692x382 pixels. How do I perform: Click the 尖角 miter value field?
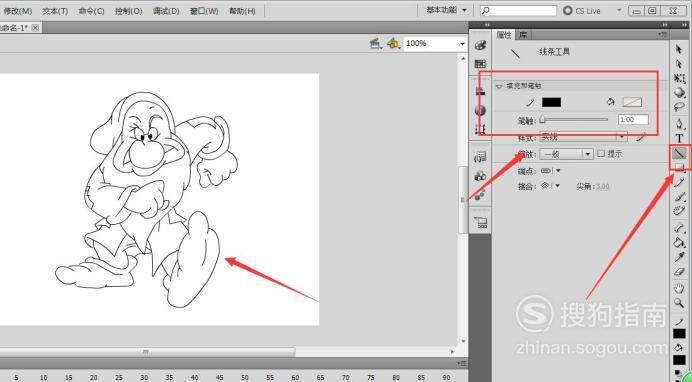pyautogui.click(x=602, y=187)
